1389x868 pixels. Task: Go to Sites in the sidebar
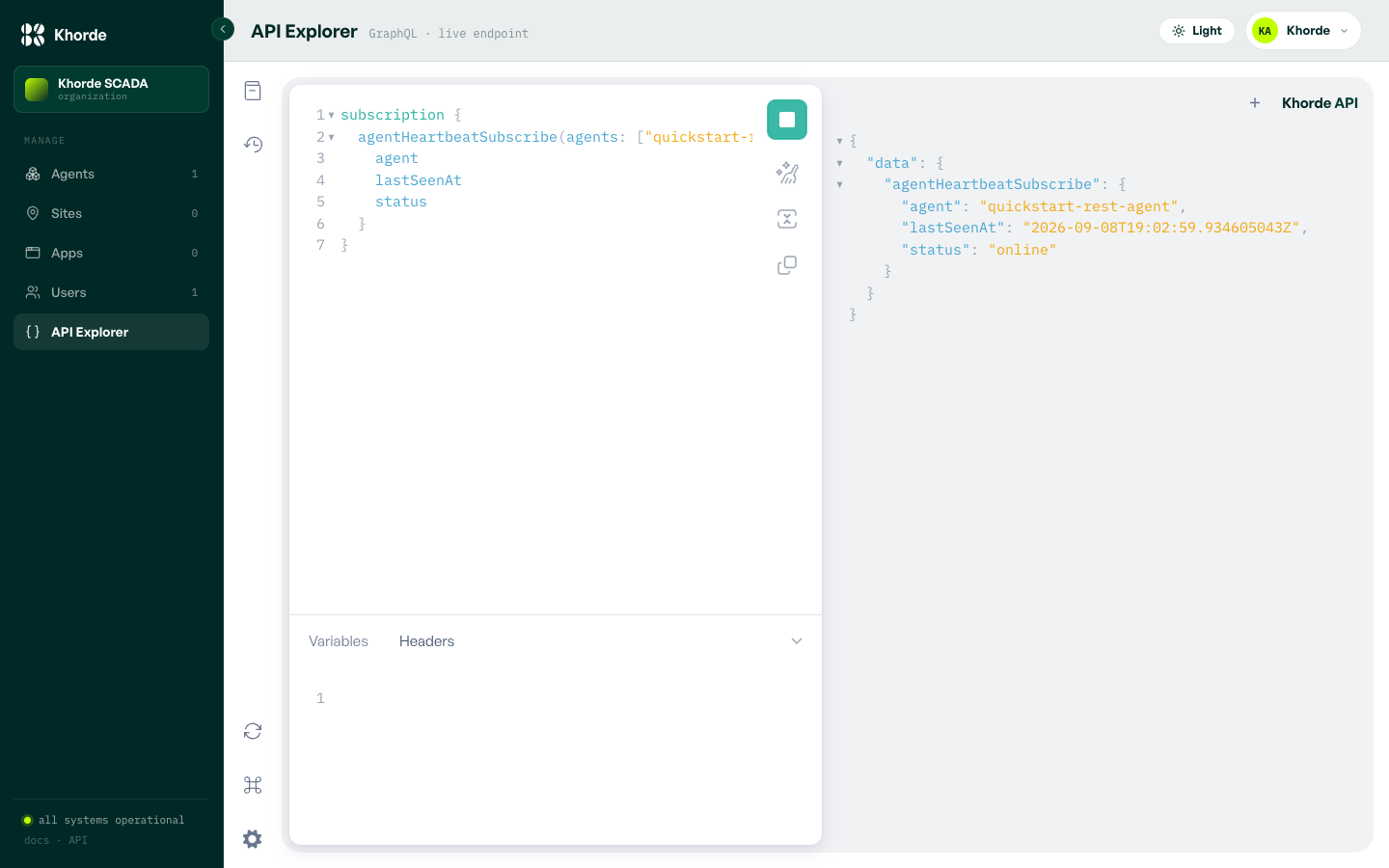coord(111,213)
